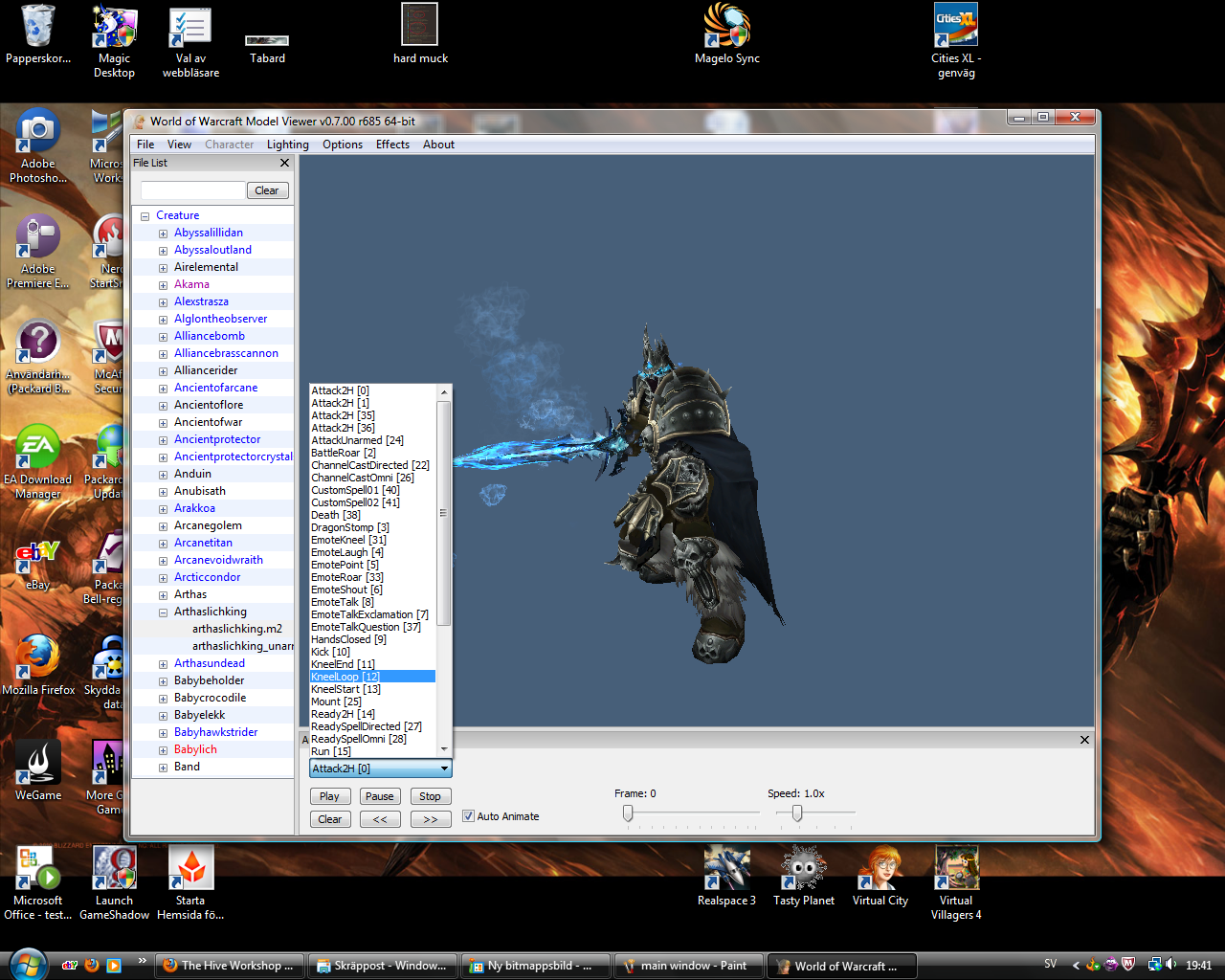The image size is (1225, 980).
Task: Open the Tabard desktop file
Action: [x=267, y=48]
